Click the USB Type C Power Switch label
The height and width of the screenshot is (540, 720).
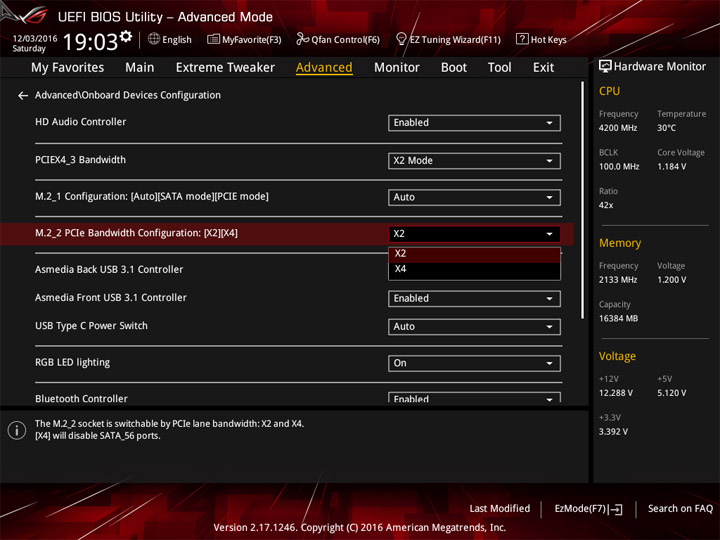[91, 326]
